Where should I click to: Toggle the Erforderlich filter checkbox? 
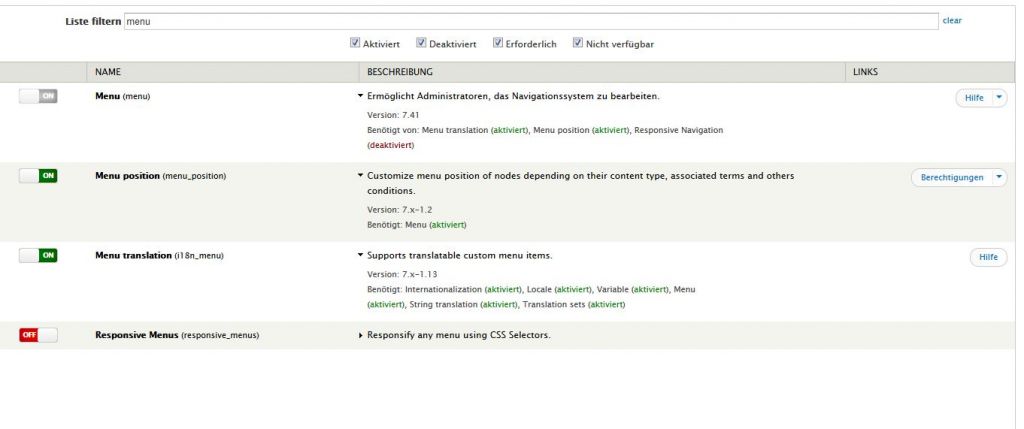click(498, 43)
